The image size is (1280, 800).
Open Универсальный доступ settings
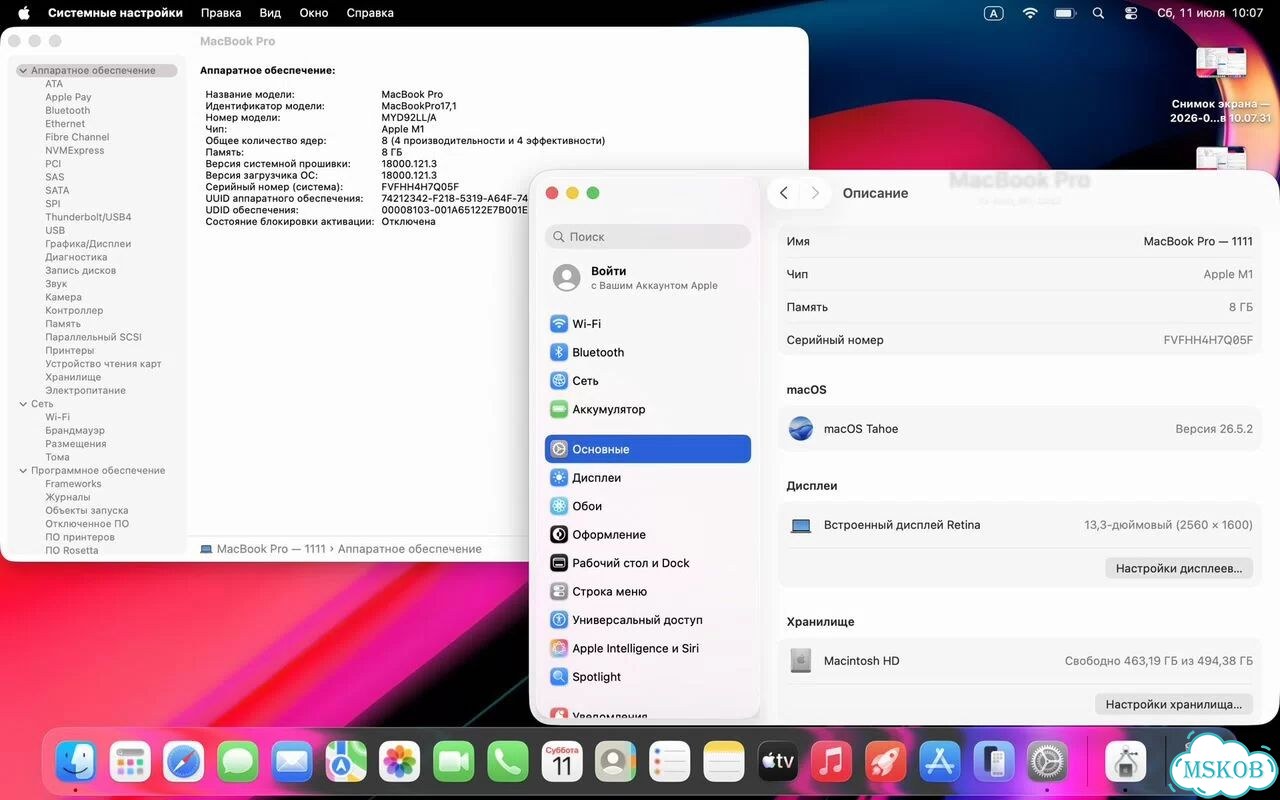pos(647,620)
